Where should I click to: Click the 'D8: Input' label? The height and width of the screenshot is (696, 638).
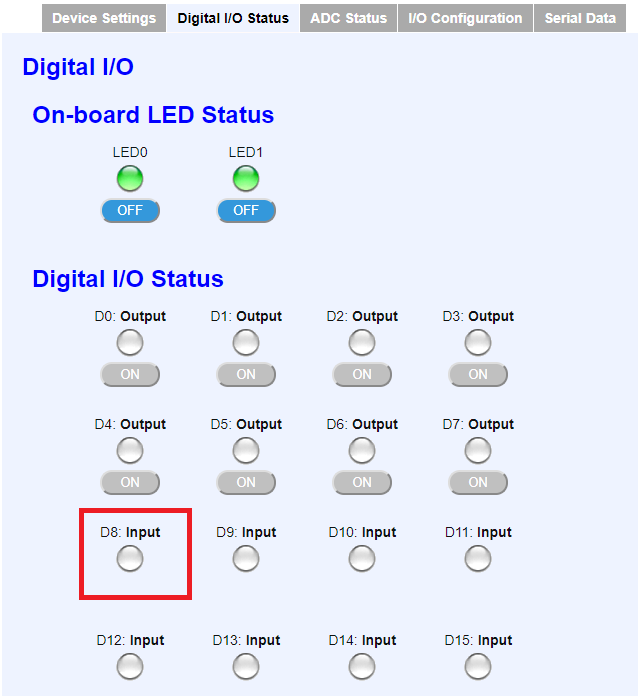(x=130, y=532)
